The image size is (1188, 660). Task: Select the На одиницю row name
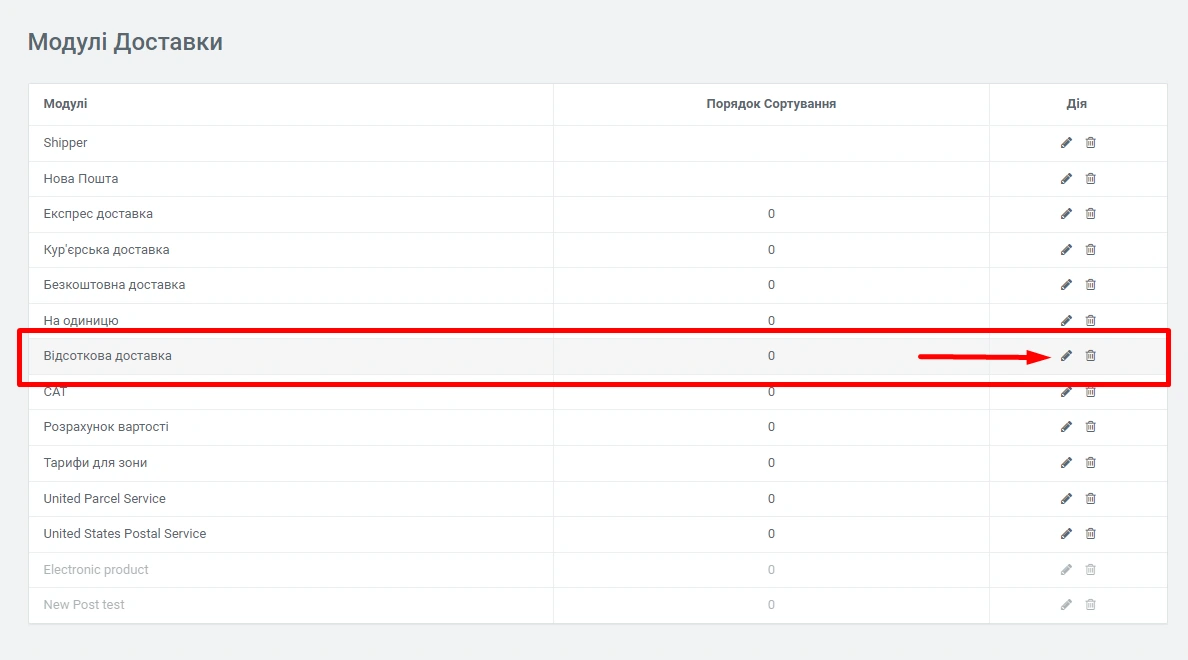click(x=81, y=321)
